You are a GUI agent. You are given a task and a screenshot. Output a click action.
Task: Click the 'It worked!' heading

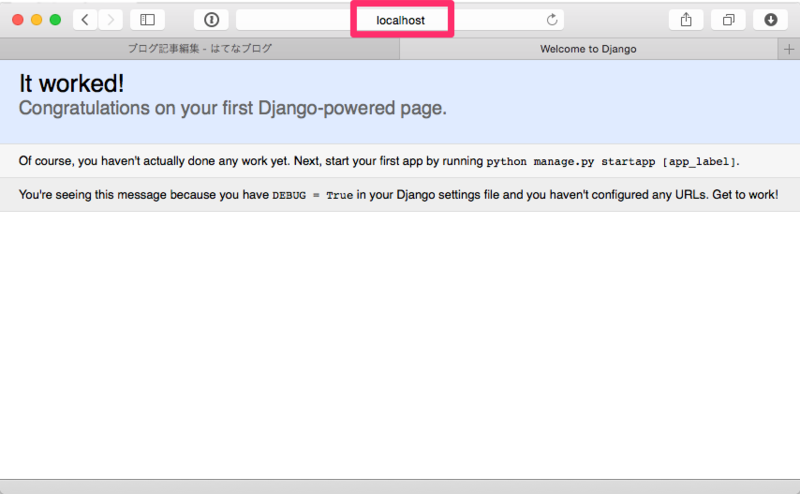click(x=71, y=84)
